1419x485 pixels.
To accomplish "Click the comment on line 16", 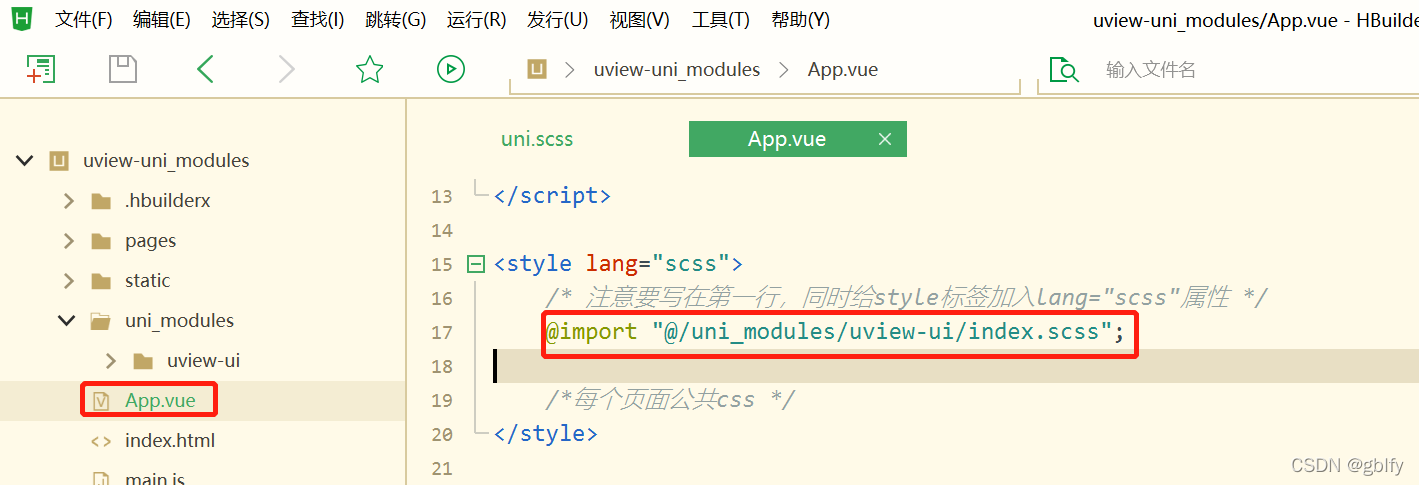I will coord(907,297).
